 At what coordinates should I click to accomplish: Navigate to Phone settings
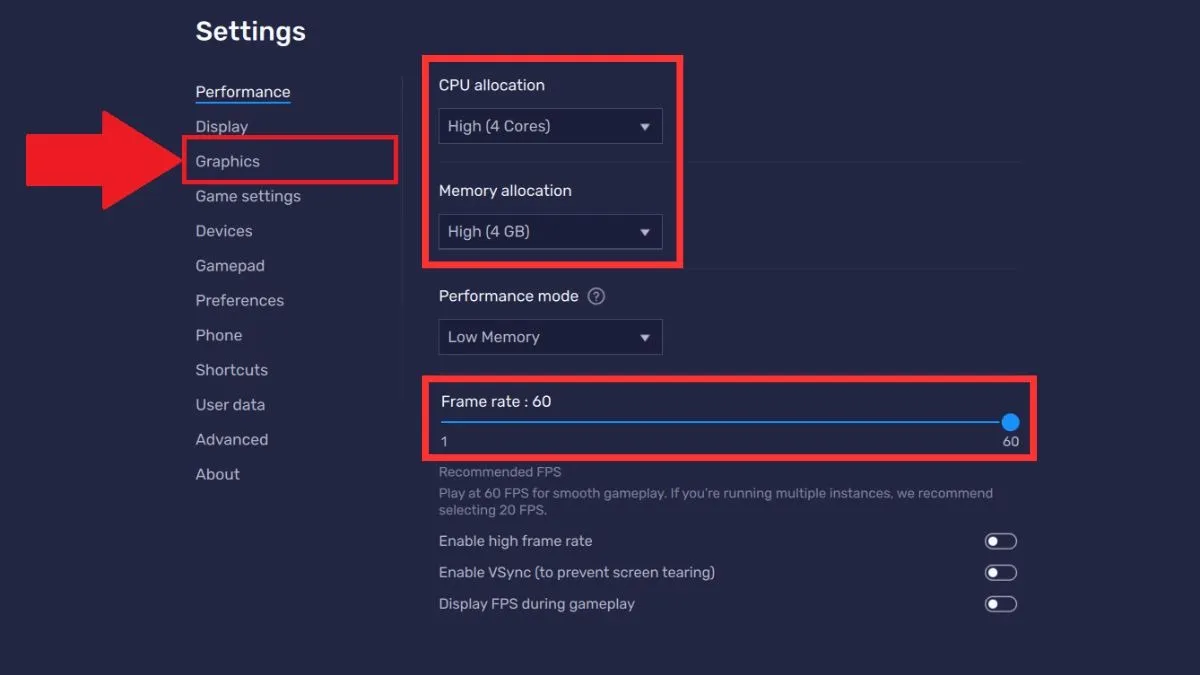coord(218,335)
